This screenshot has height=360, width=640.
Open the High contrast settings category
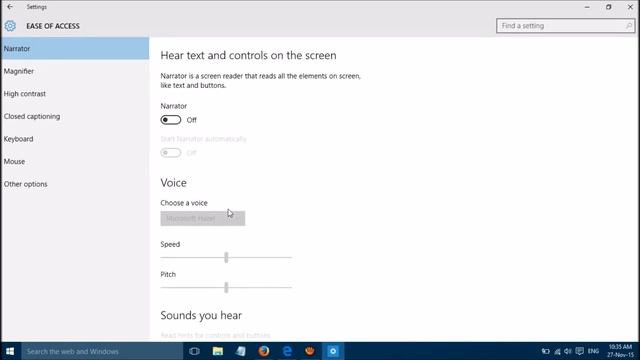(75, 93)
